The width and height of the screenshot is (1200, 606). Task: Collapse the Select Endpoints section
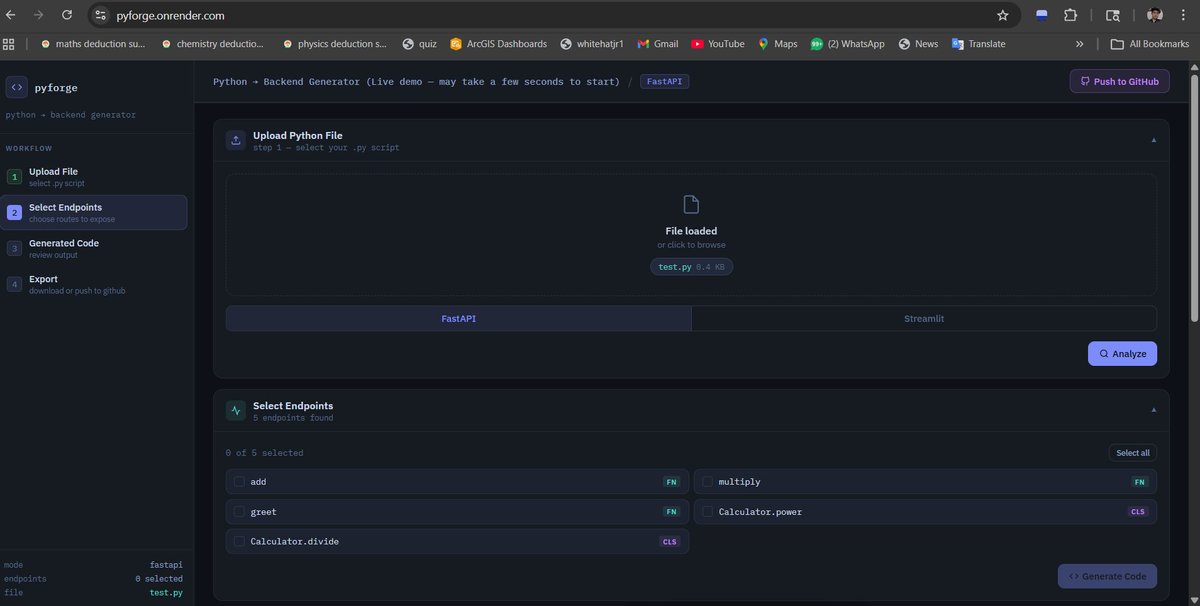click(1153, 410)
